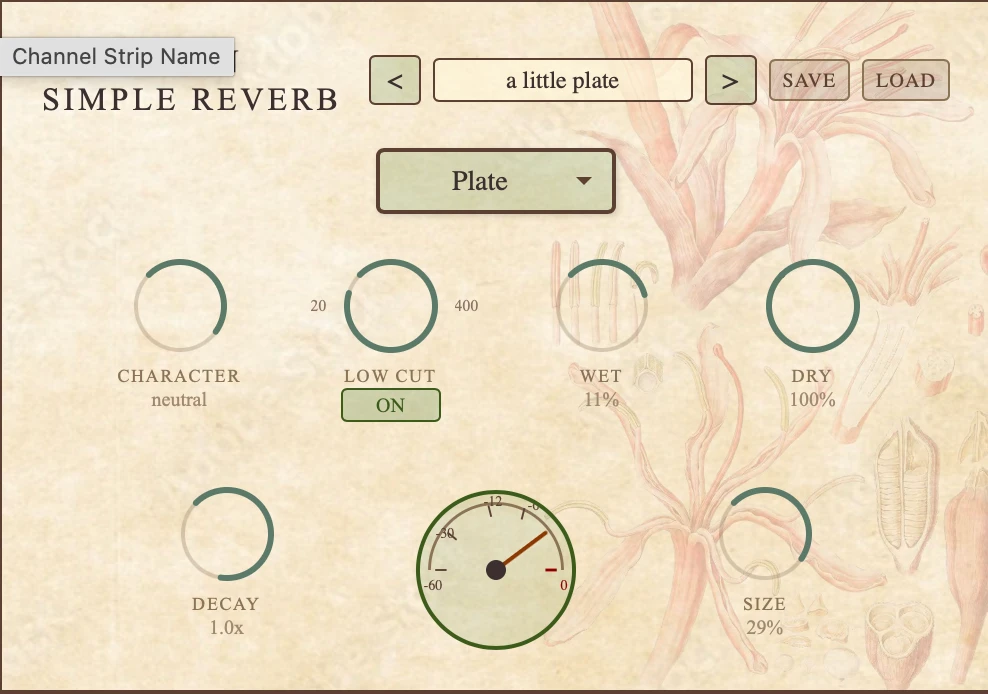Click the Character knob
The width and height of the screenshot is (988, 694).
180,306
